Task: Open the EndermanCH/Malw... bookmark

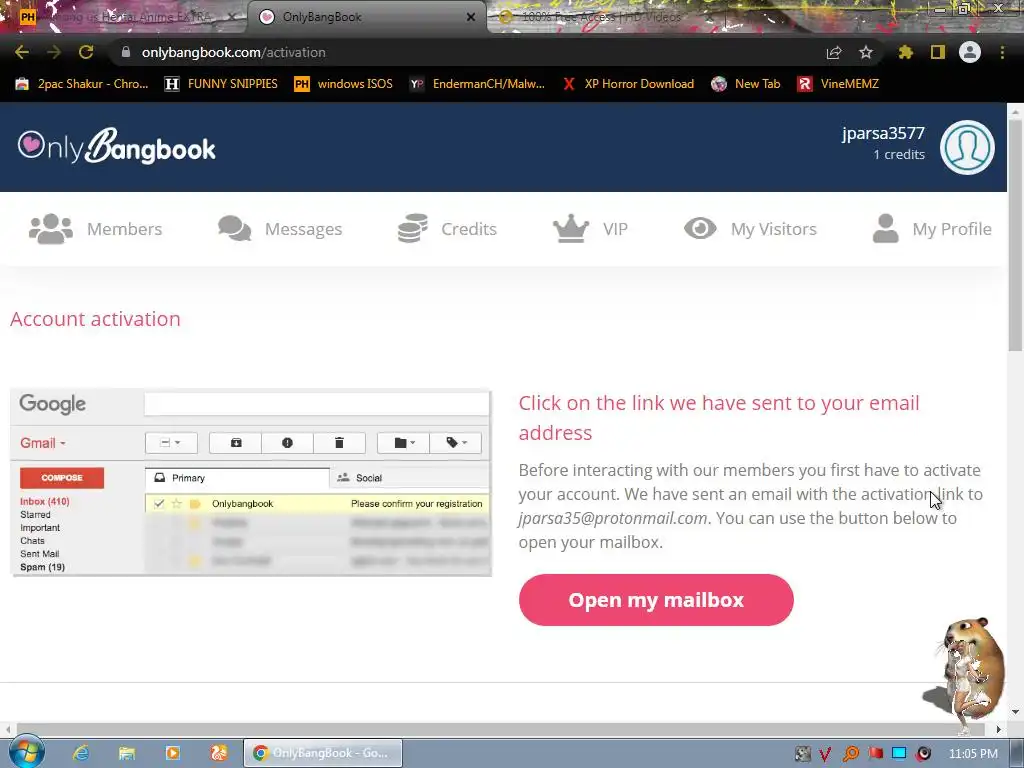Action: 477,84
